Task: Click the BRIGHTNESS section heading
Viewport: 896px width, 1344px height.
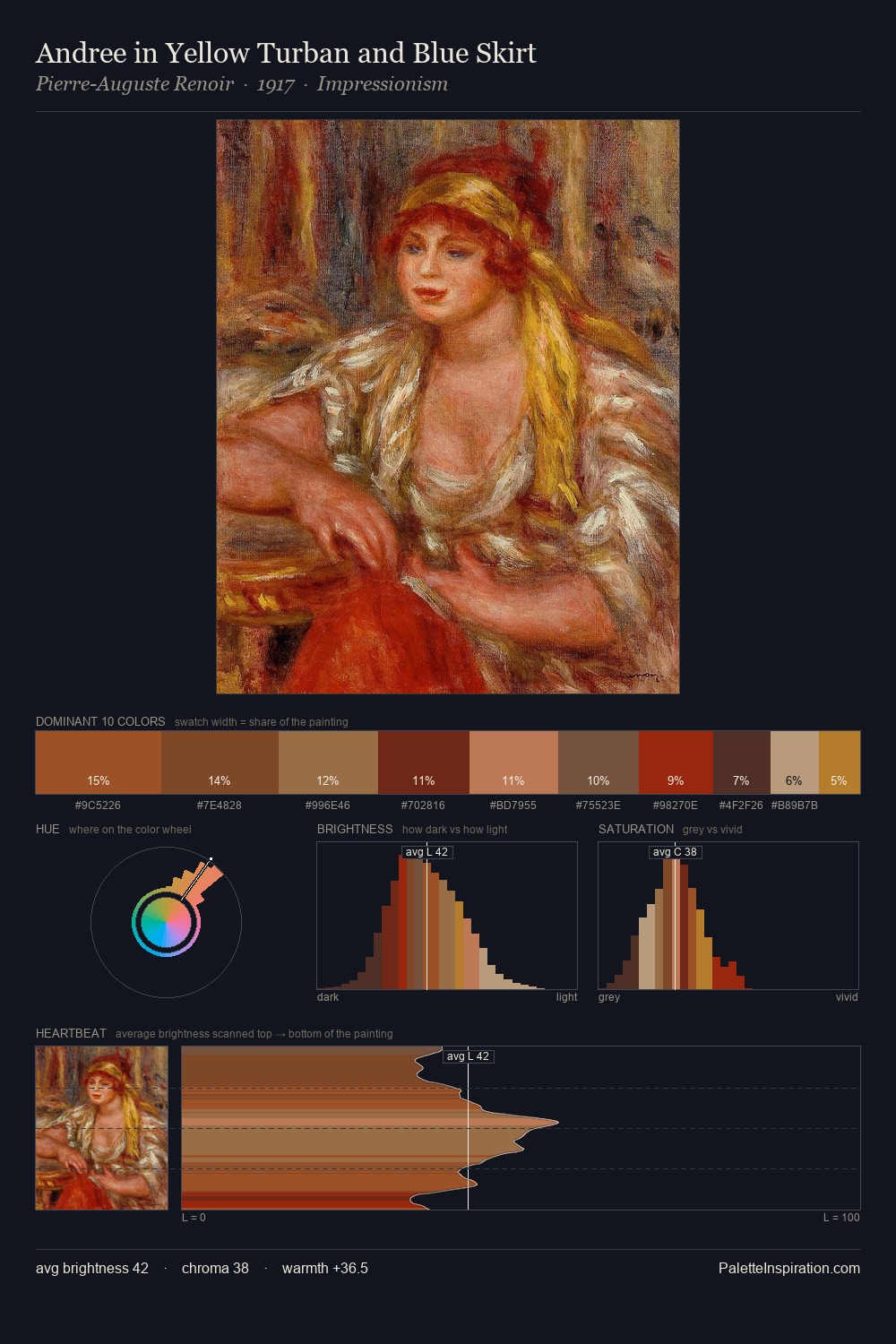Action: [355, 829]
